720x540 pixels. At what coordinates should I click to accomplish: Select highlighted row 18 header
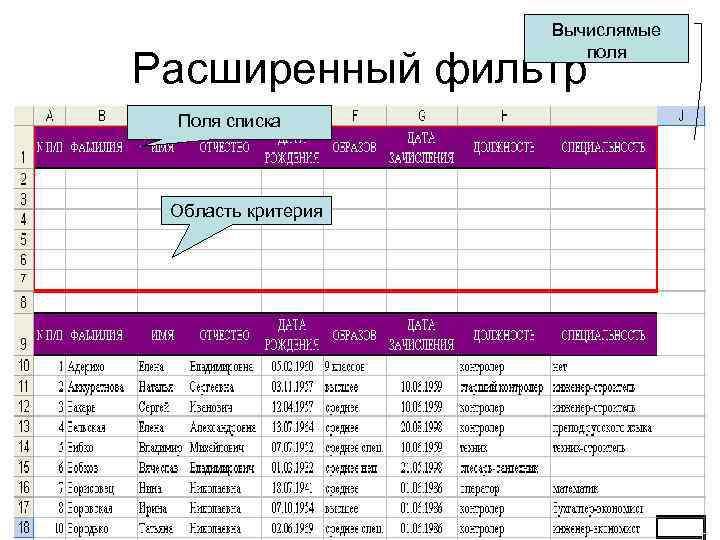point(24,528)
